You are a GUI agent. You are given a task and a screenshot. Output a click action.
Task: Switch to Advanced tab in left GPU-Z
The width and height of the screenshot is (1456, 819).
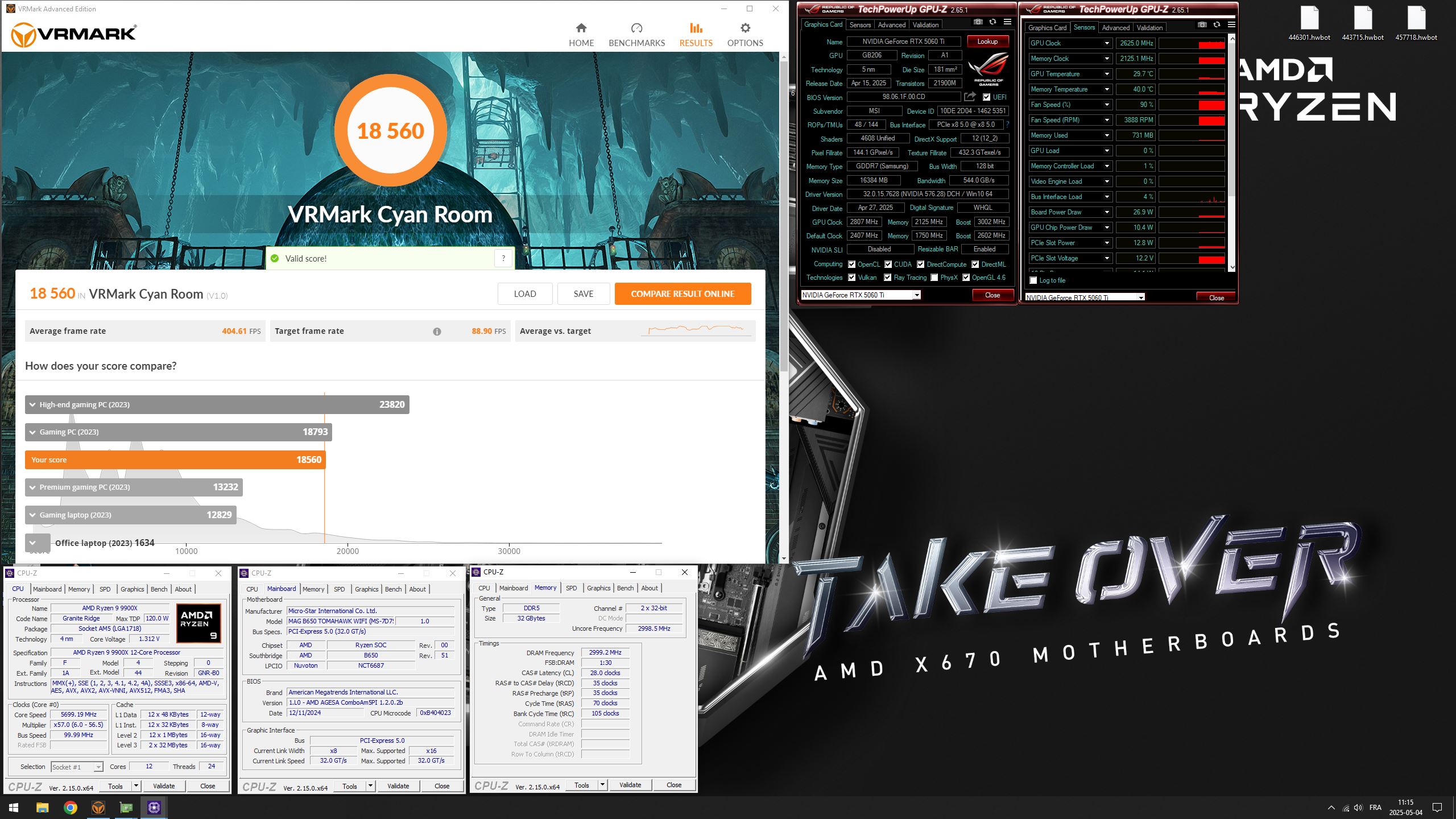click(x=891, y=25)
